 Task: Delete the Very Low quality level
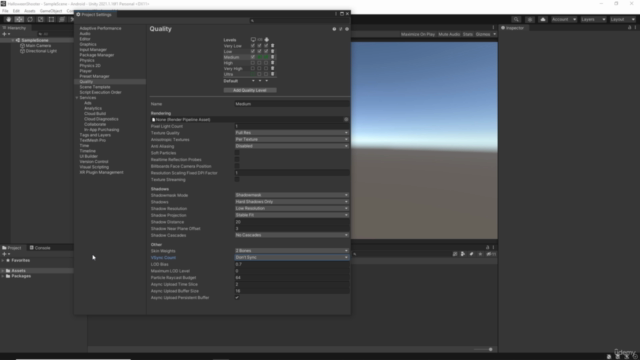(273, 46)
